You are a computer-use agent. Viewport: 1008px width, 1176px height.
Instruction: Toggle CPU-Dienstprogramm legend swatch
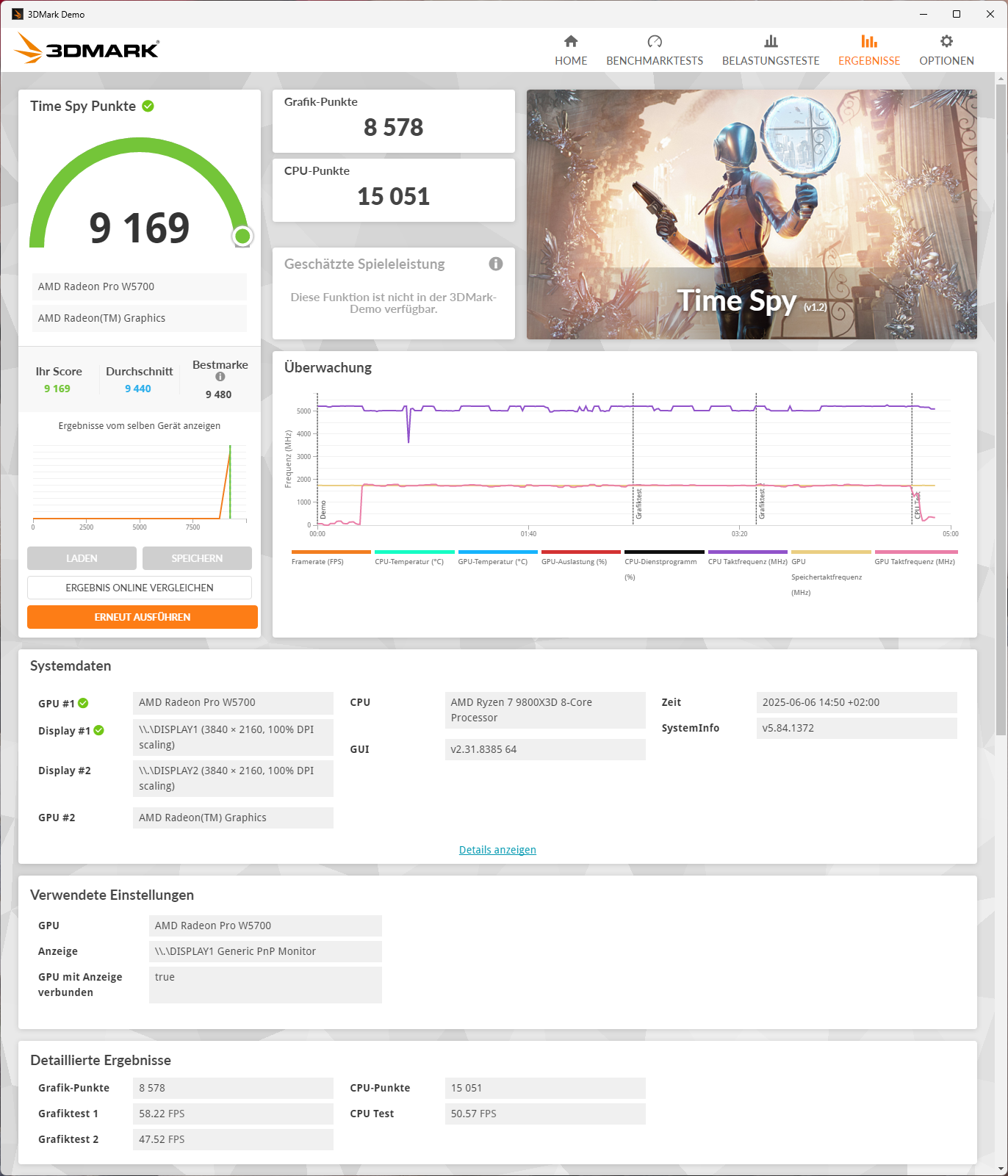pos(664,552)
